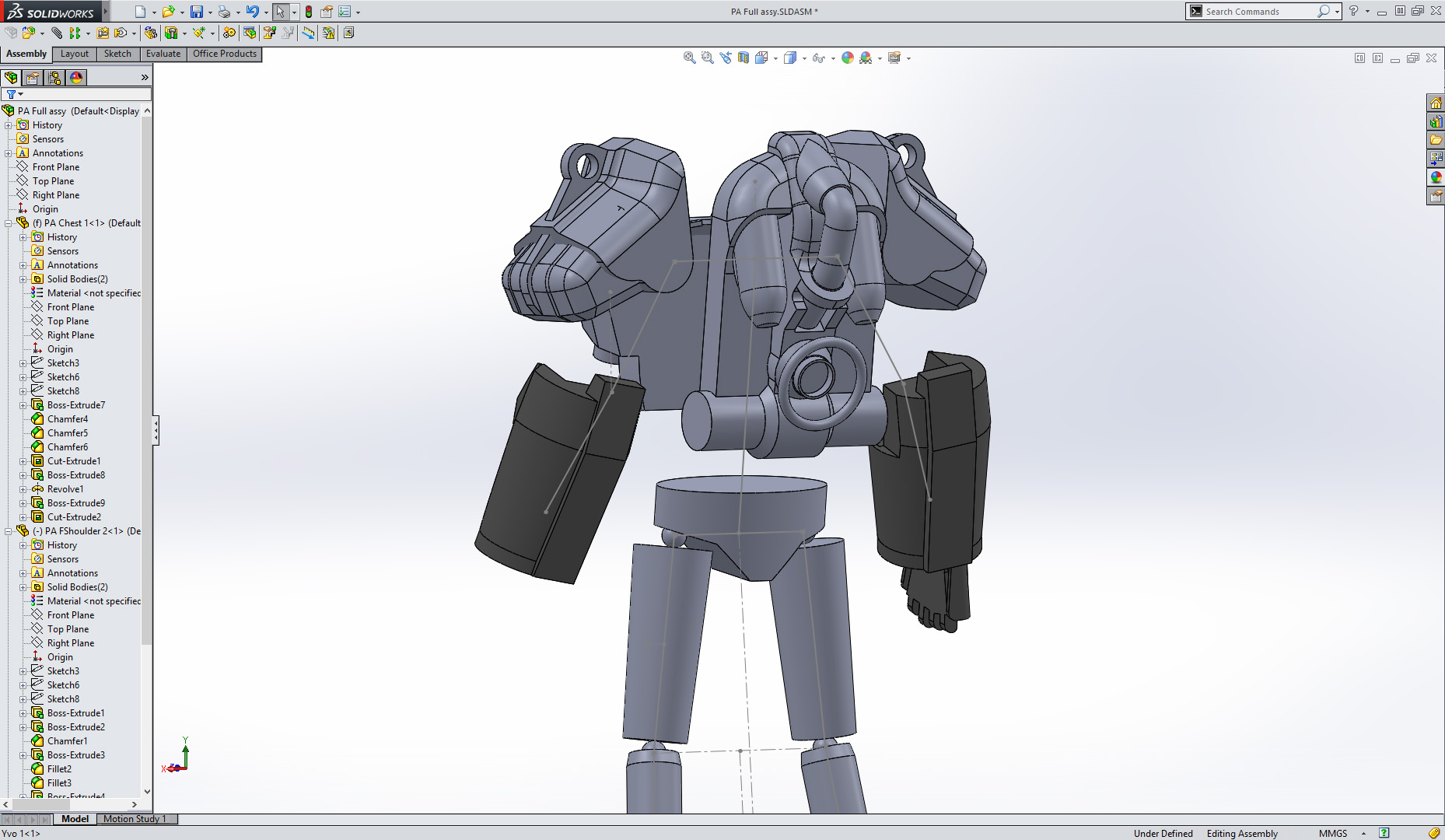Open the Office Products tab

[x=225, y=54]
